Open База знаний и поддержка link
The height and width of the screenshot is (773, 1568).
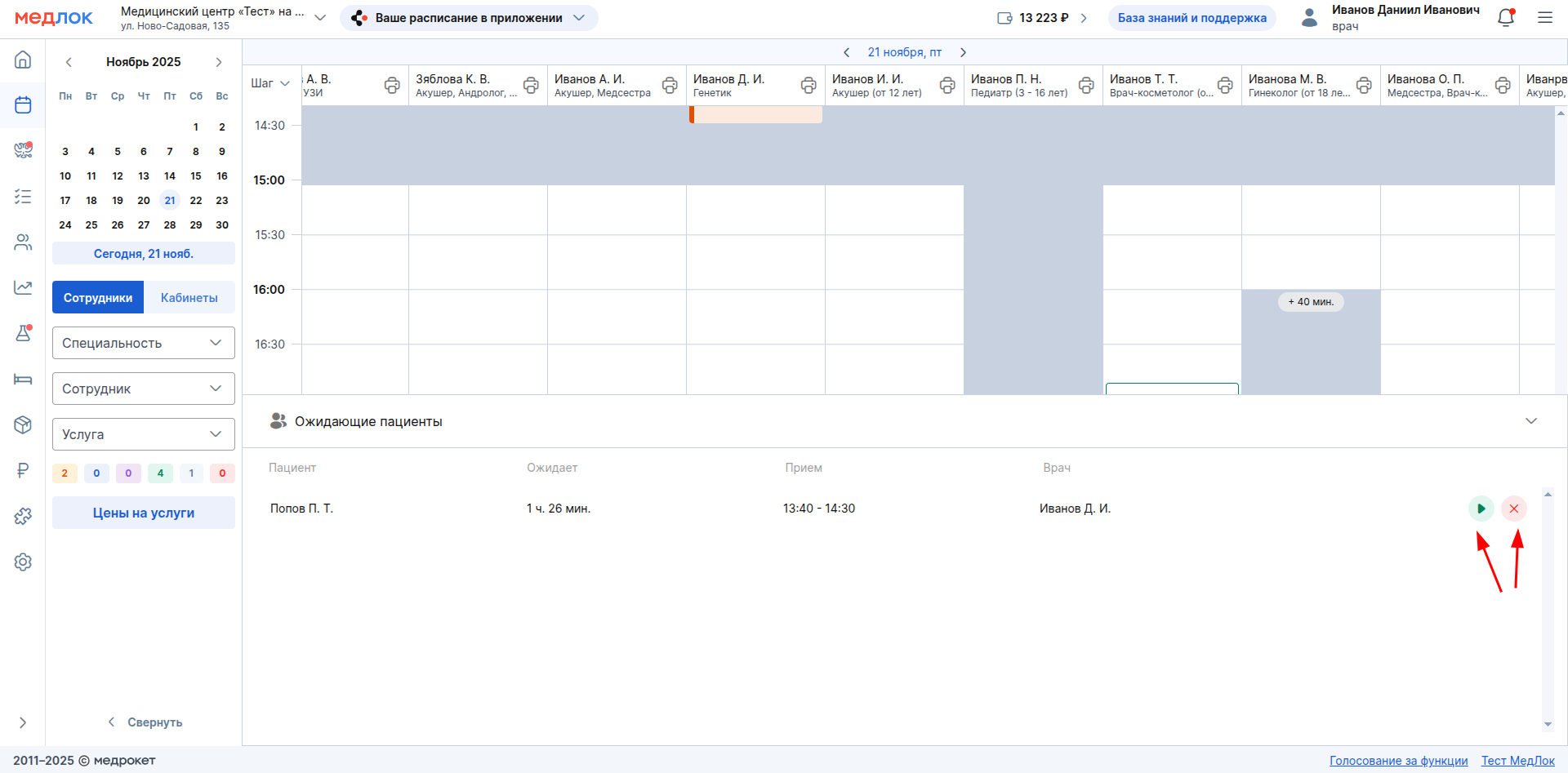pyautogui.click(x=1192, y=18)
